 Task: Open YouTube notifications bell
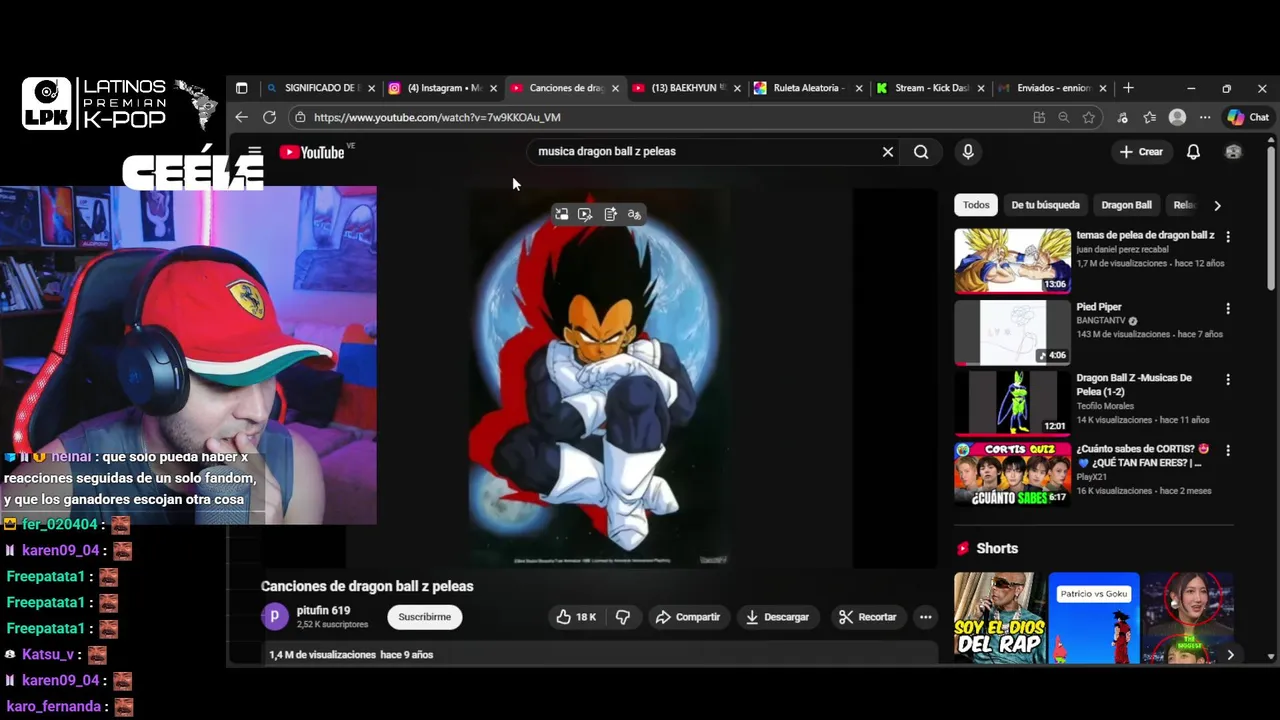click(1193, 152)
